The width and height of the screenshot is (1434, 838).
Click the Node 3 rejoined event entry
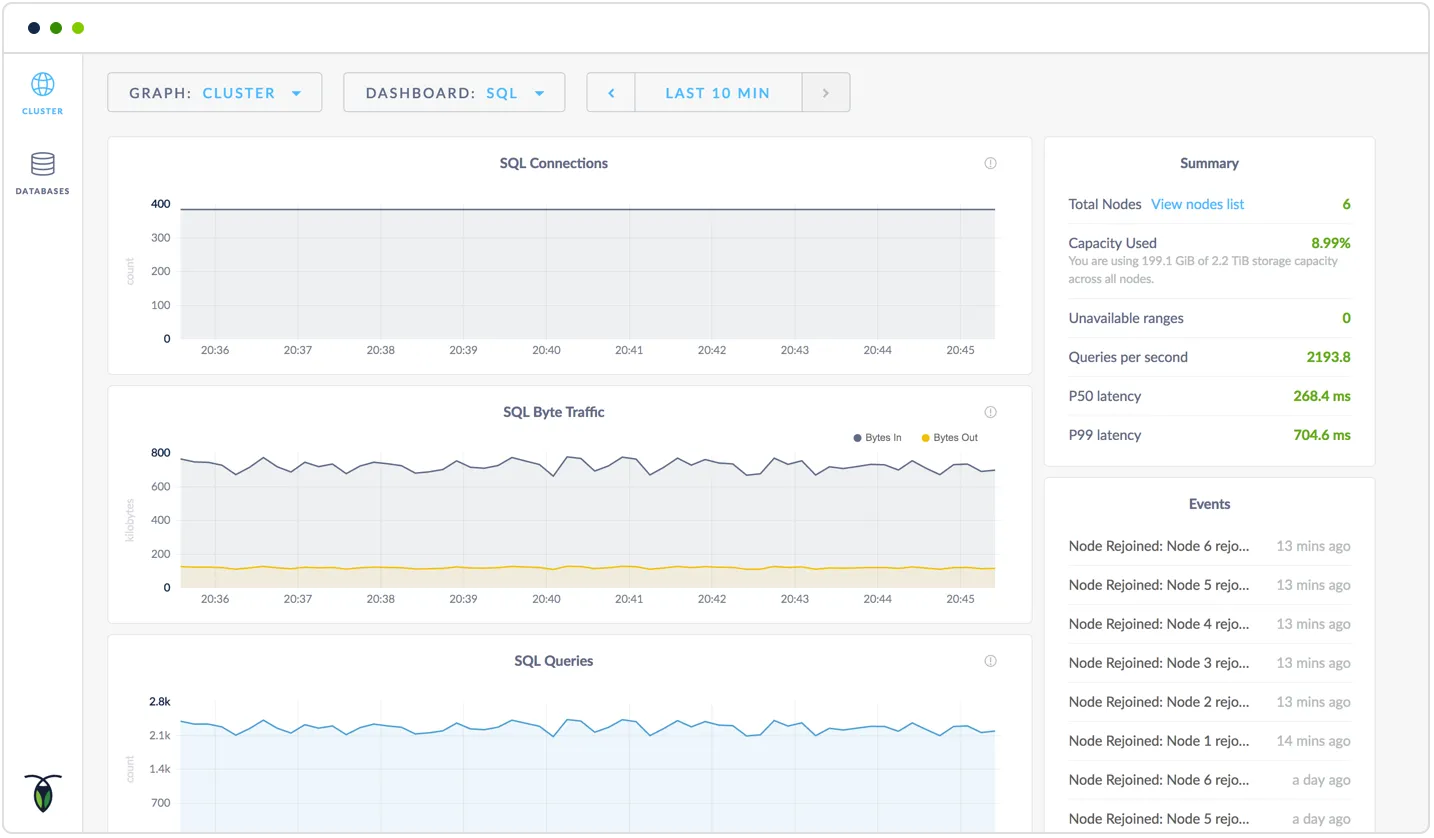point(1158,663)
